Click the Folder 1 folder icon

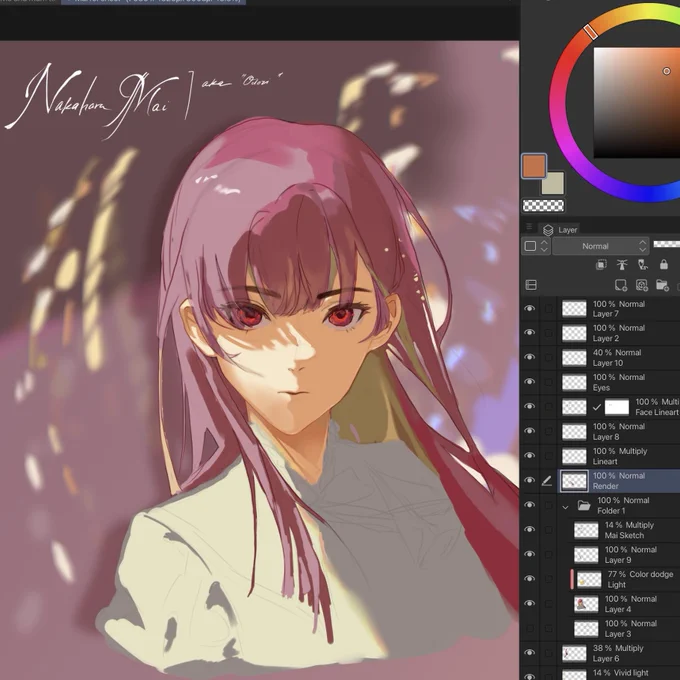tap(584, 506)
